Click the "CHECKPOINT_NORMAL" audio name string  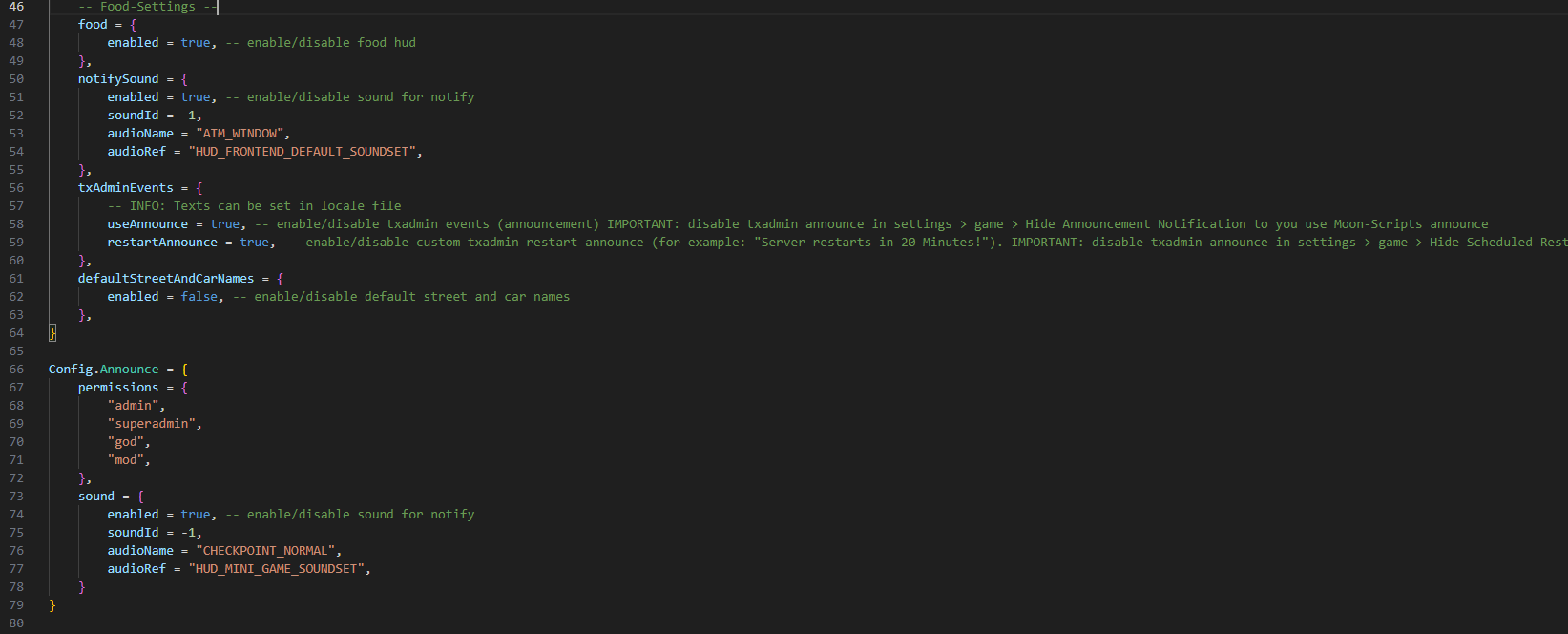tap(264, 551)
